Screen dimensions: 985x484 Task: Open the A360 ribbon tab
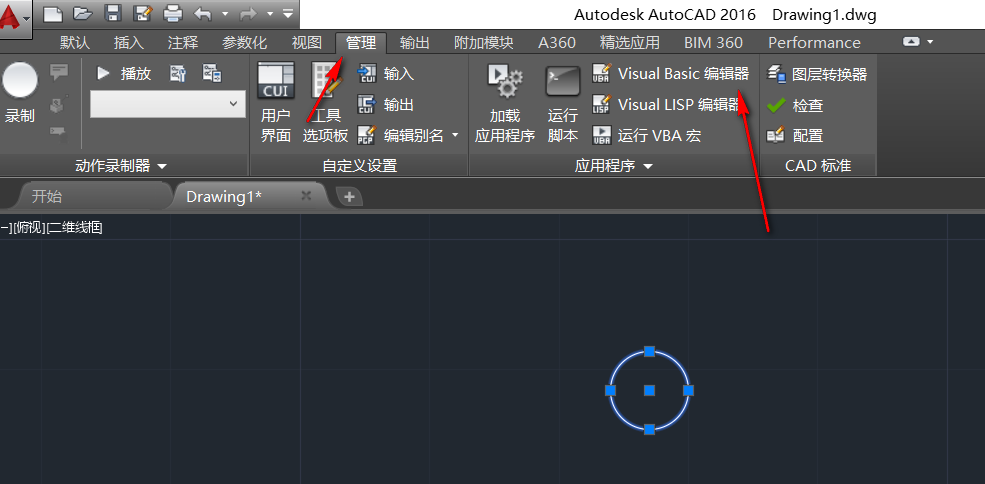click(x=557, y=43)
